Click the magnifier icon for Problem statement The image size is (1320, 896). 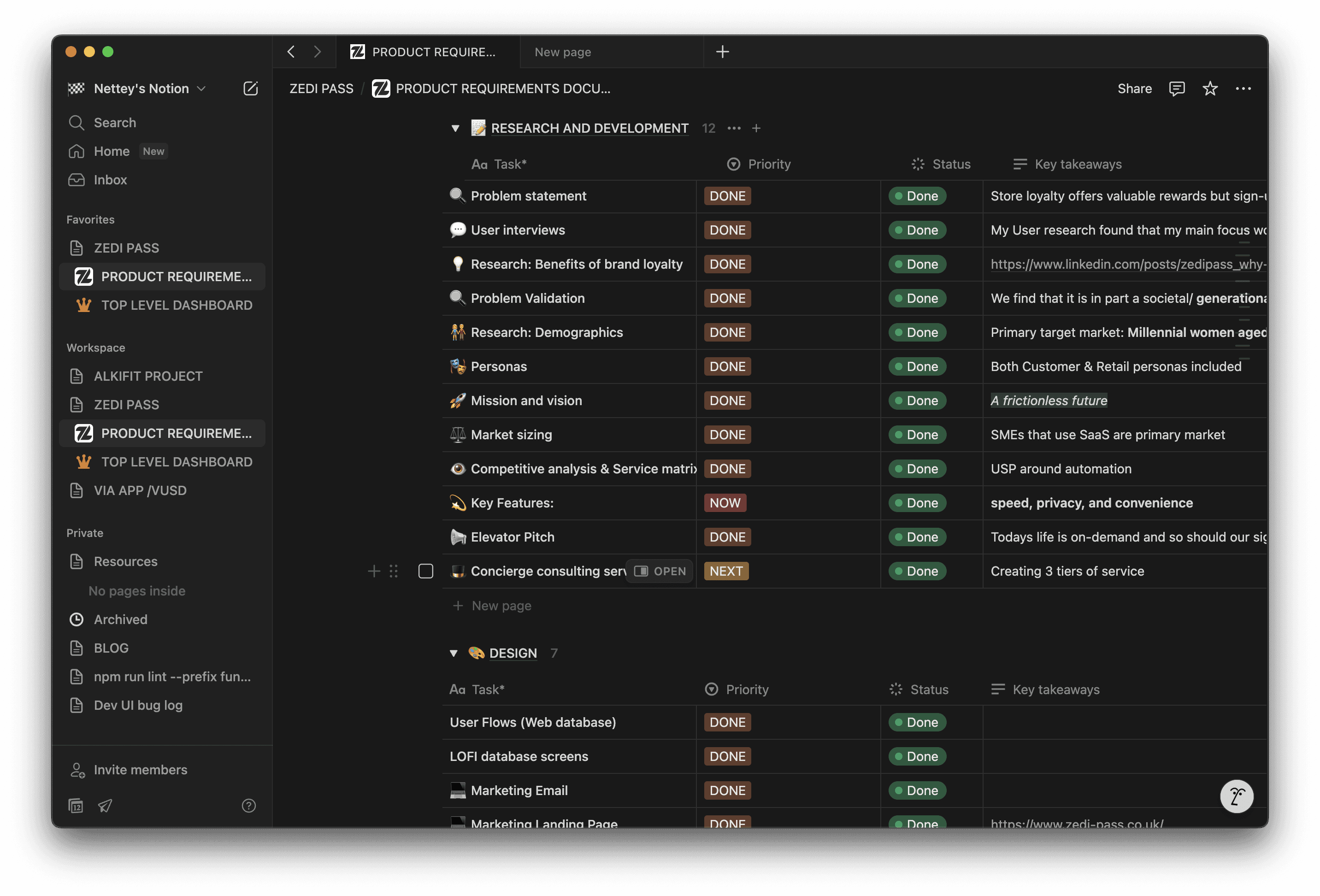pyautogui.click(x=458, y=196)
